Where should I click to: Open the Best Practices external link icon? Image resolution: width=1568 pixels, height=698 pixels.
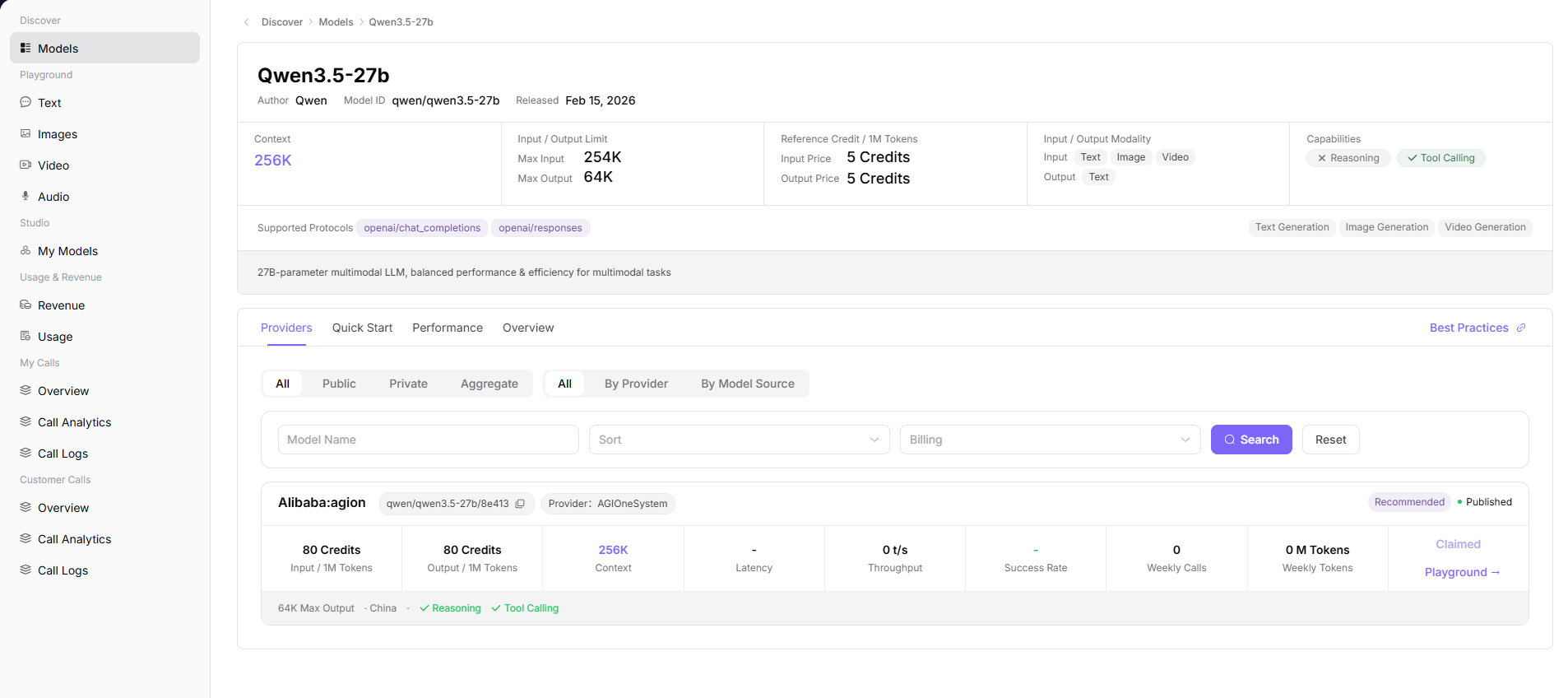pyautogui.click(x=1521, y=328)
